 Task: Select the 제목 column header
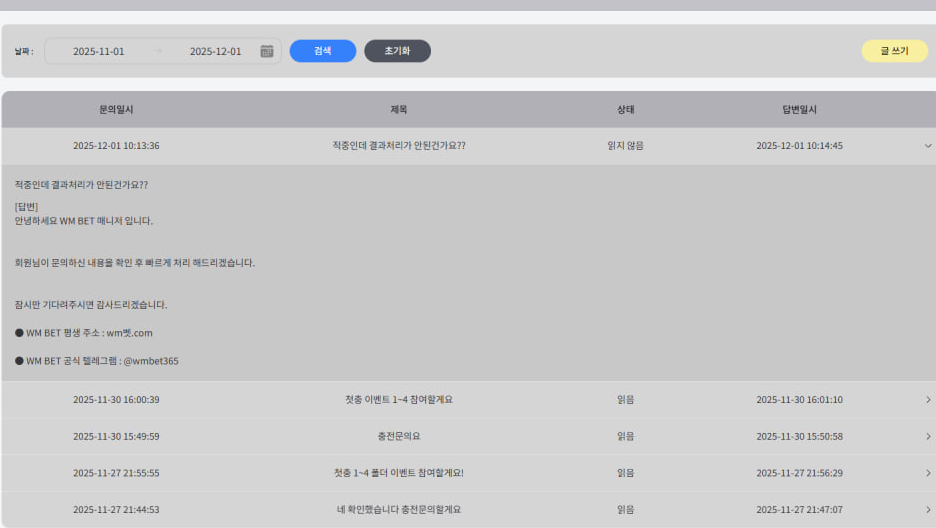(x=398, y=110)
